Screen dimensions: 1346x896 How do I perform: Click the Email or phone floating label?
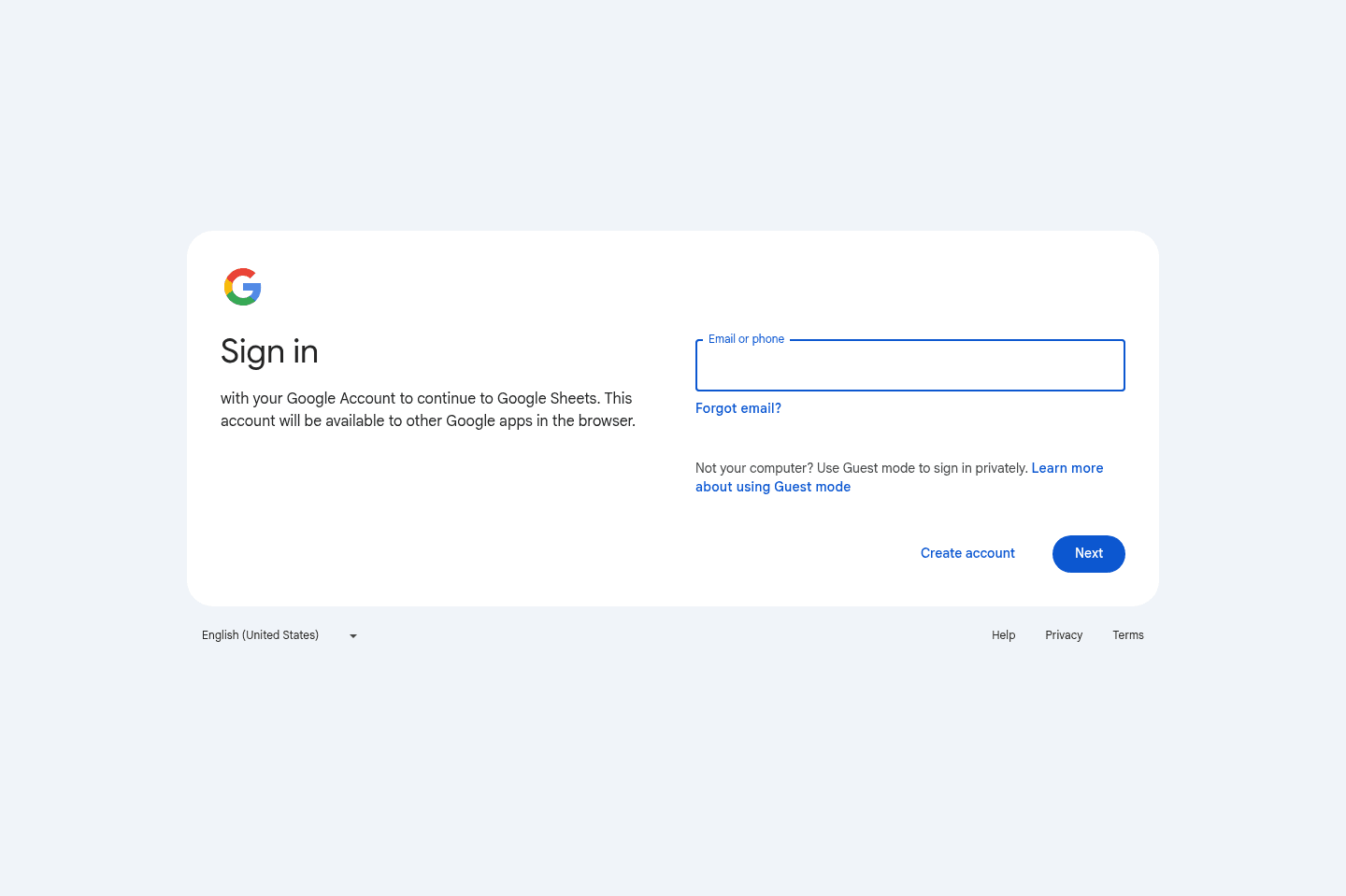coord(746,339)
